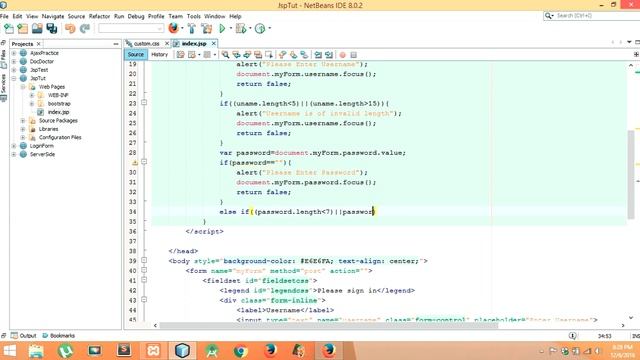Stop macro recording in editor toolbar
This screenshot has width=640, height=360.
coord(353,55)
